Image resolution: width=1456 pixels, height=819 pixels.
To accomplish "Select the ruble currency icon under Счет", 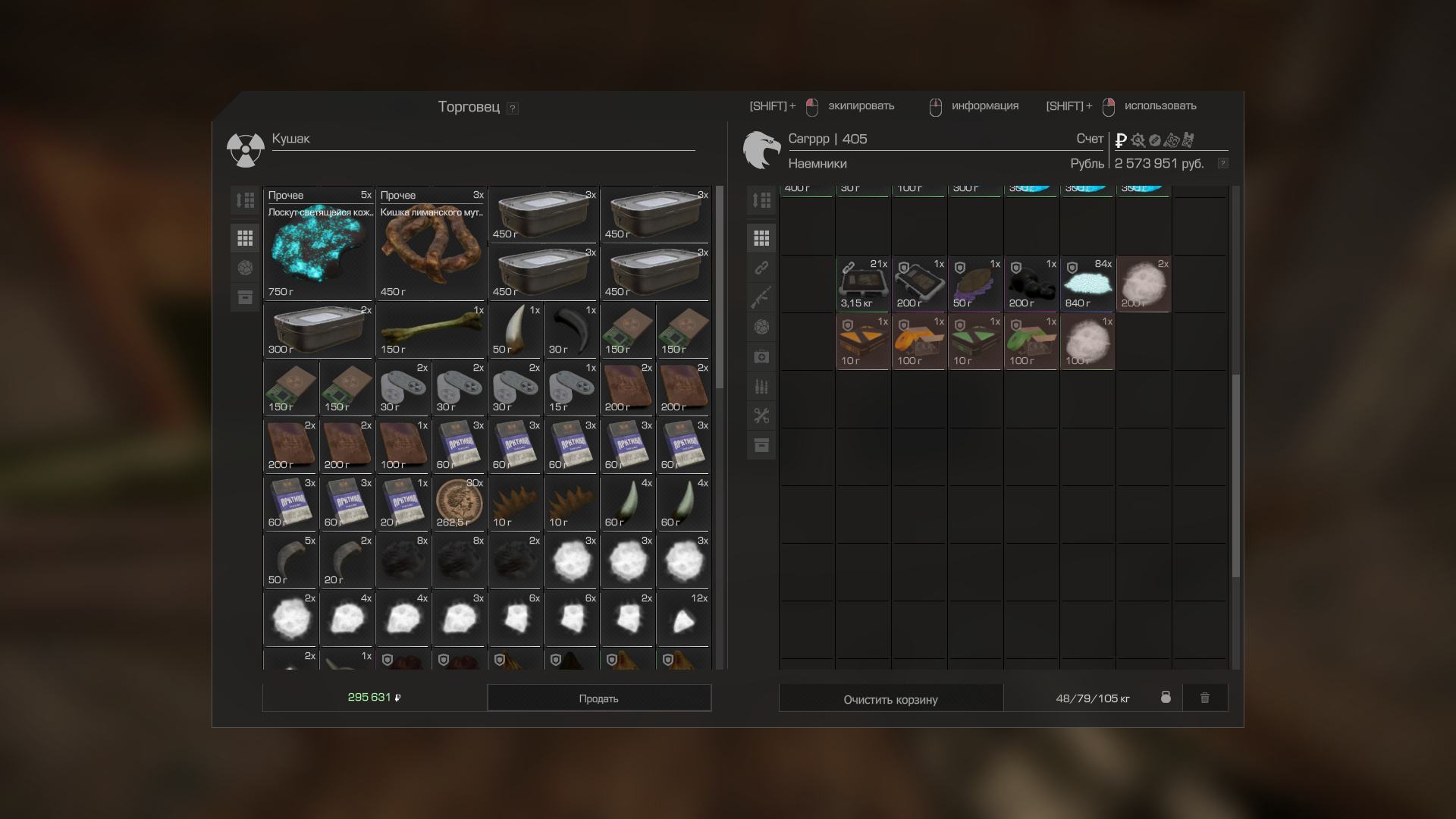I will point(1121,140).
